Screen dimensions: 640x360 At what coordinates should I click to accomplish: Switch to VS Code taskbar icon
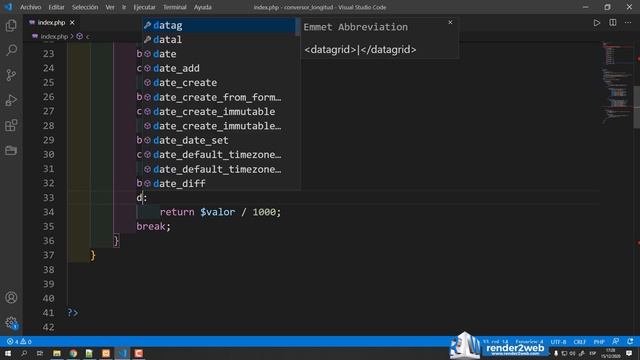coord(122,353)
